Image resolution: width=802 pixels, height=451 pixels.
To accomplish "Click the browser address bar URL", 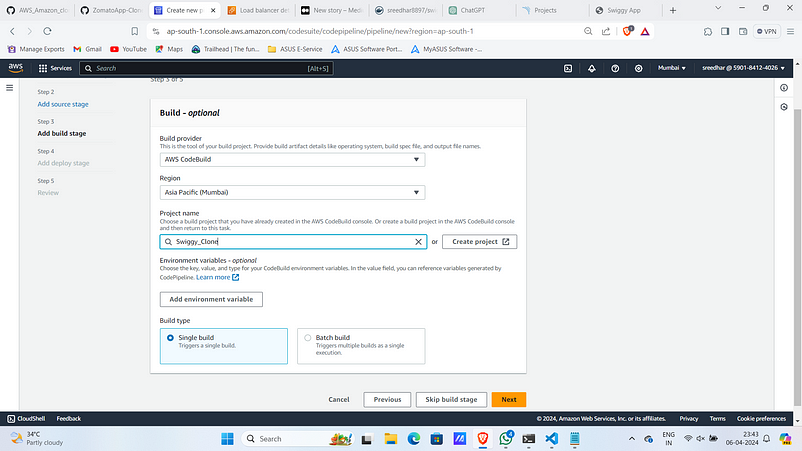I will [320, 31].
